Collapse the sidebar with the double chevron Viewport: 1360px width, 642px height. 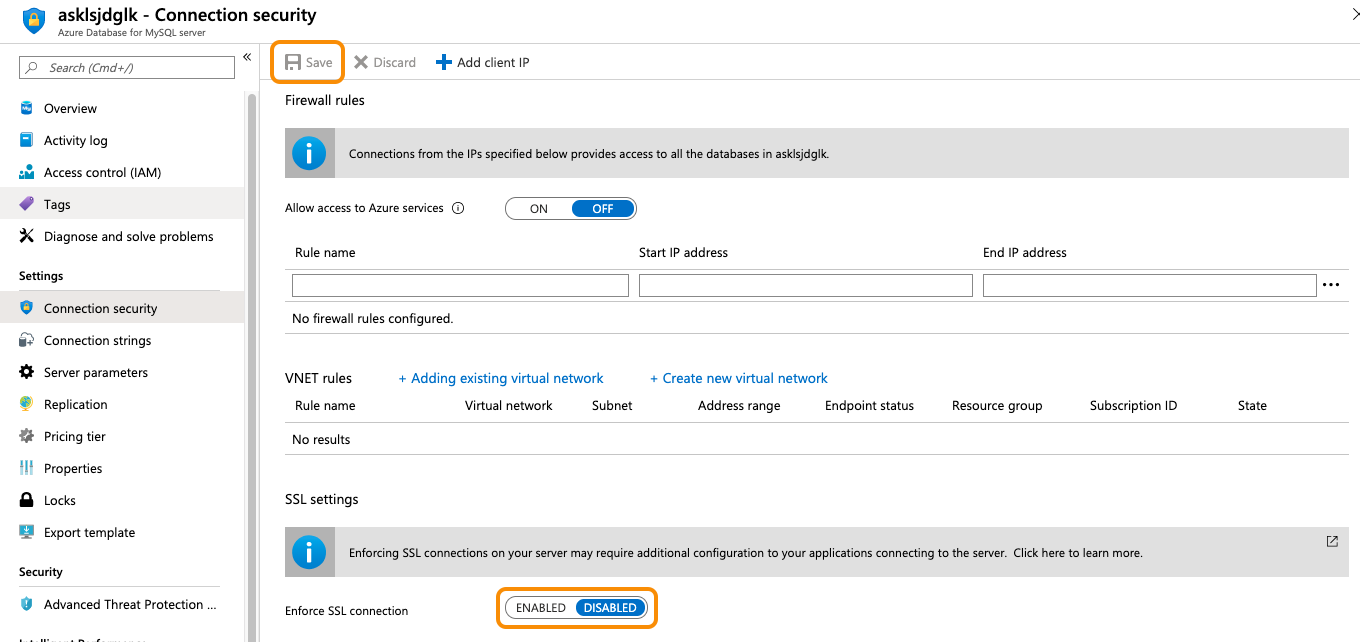pyautogui.click(x=247, y=57)
